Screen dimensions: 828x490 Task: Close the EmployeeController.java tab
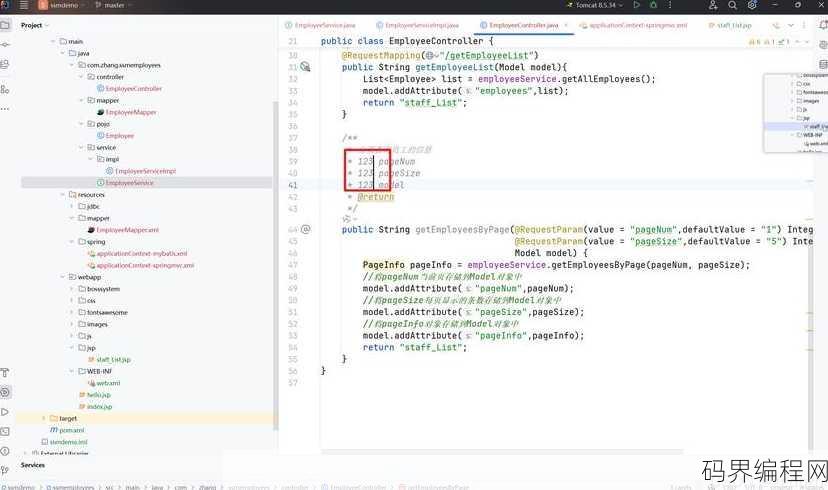click(x=566, y=25)
